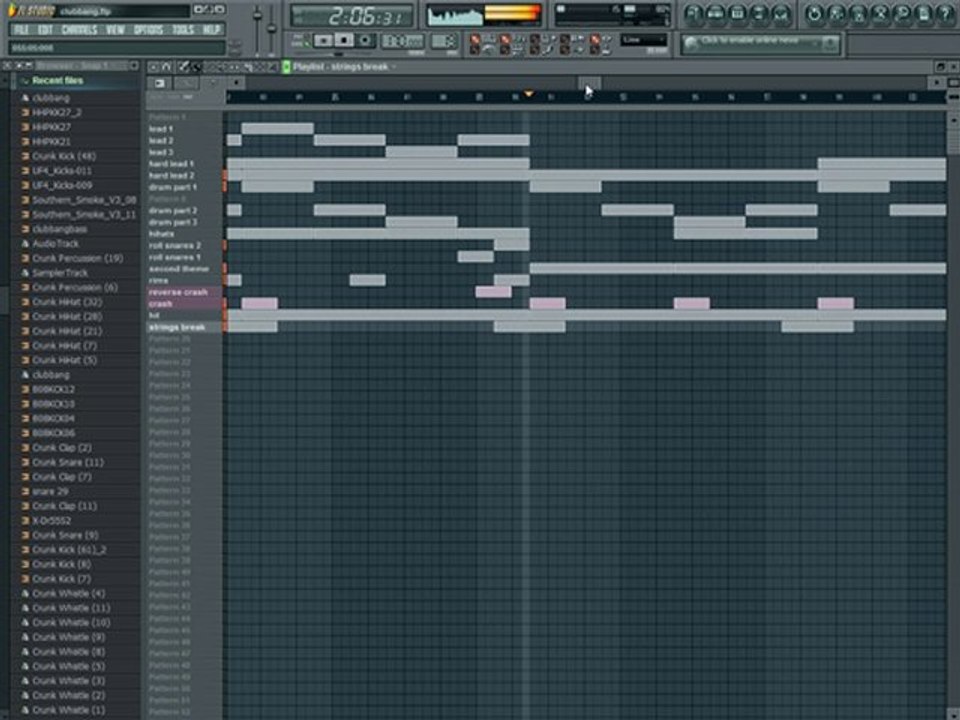Toggle second recording-panel switch in bottom row
Screen dimensions: 960x720
505,50
